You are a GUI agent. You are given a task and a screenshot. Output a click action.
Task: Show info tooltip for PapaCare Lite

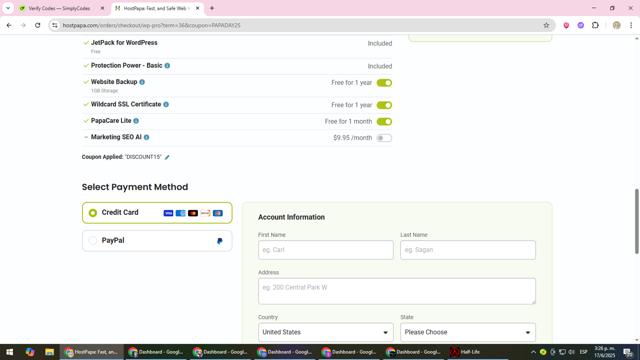point(136,121)
